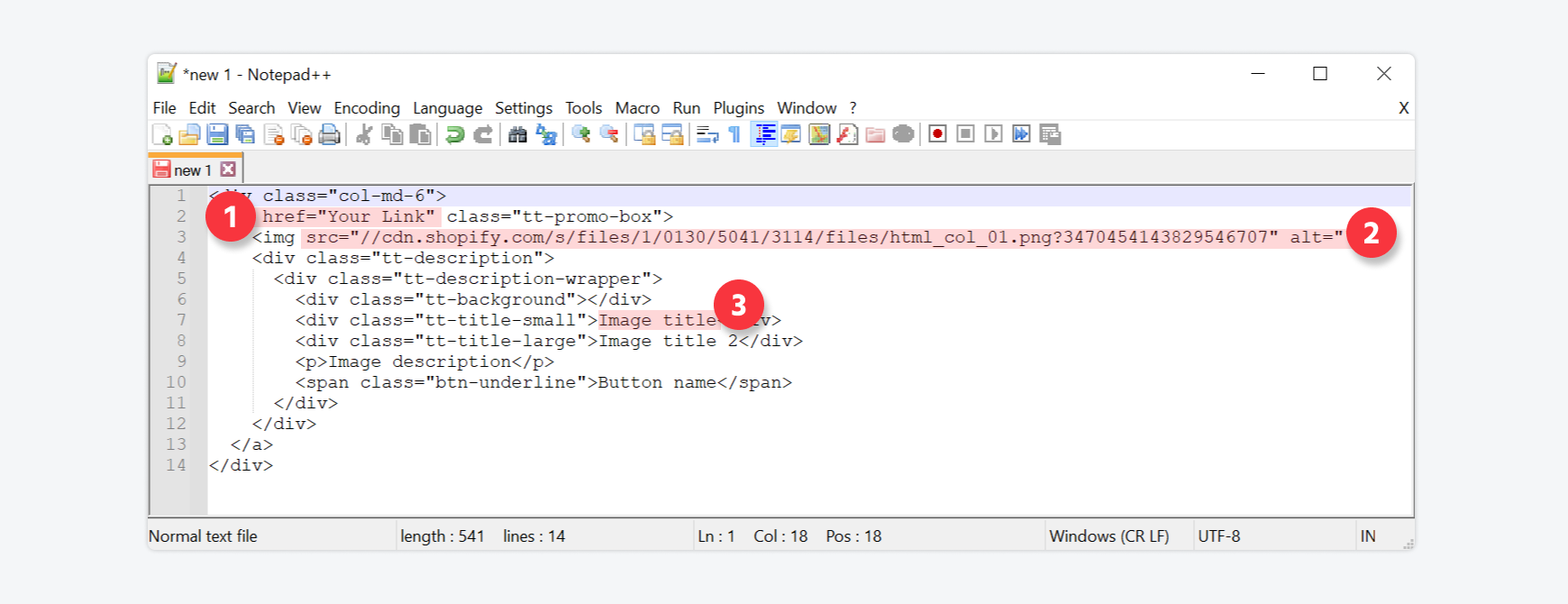Select the "new 1" document tab
The width and height of the screenshot is (1568, 604).
192,169
